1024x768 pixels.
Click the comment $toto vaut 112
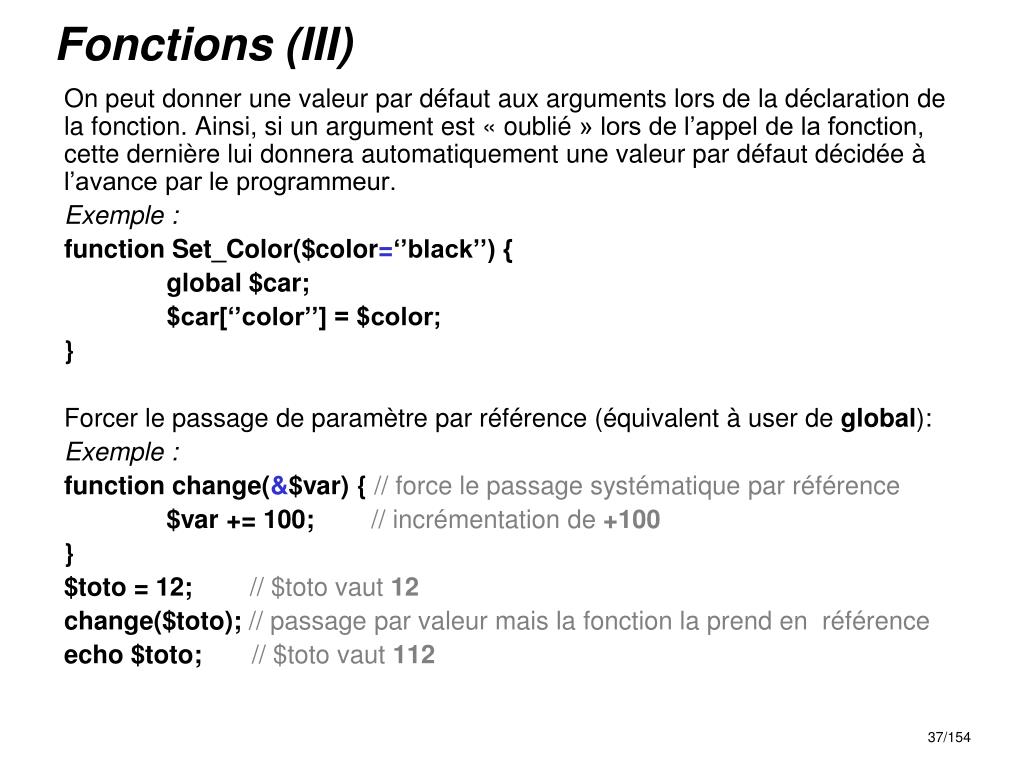click(343, 655)
